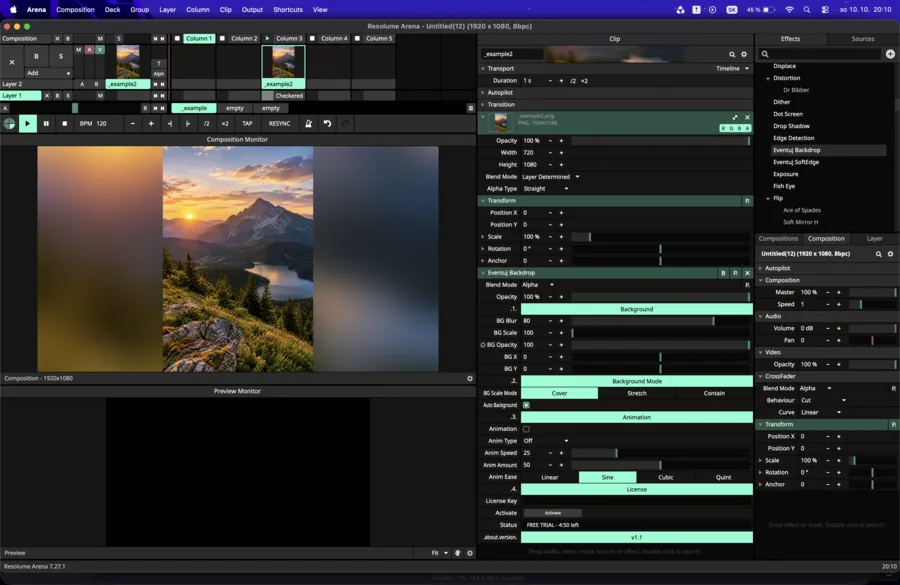Expand the _example2.png source view icon
The width and height of the screenshot is (900, 585).
pyautogui.click(x=735, y=117)
